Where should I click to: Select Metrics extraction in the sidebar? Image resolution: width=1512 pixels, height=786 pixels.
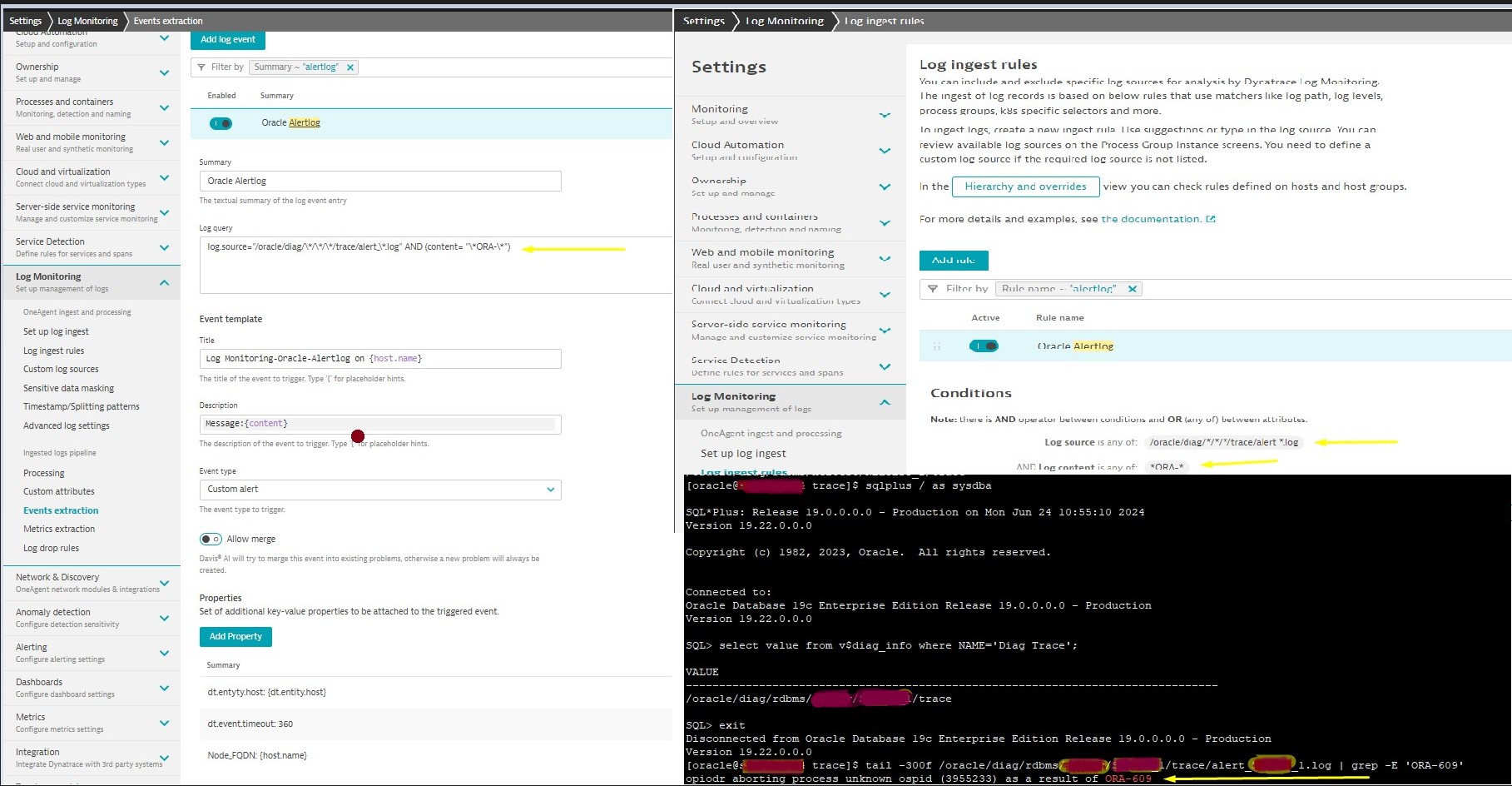coord(59,529)
